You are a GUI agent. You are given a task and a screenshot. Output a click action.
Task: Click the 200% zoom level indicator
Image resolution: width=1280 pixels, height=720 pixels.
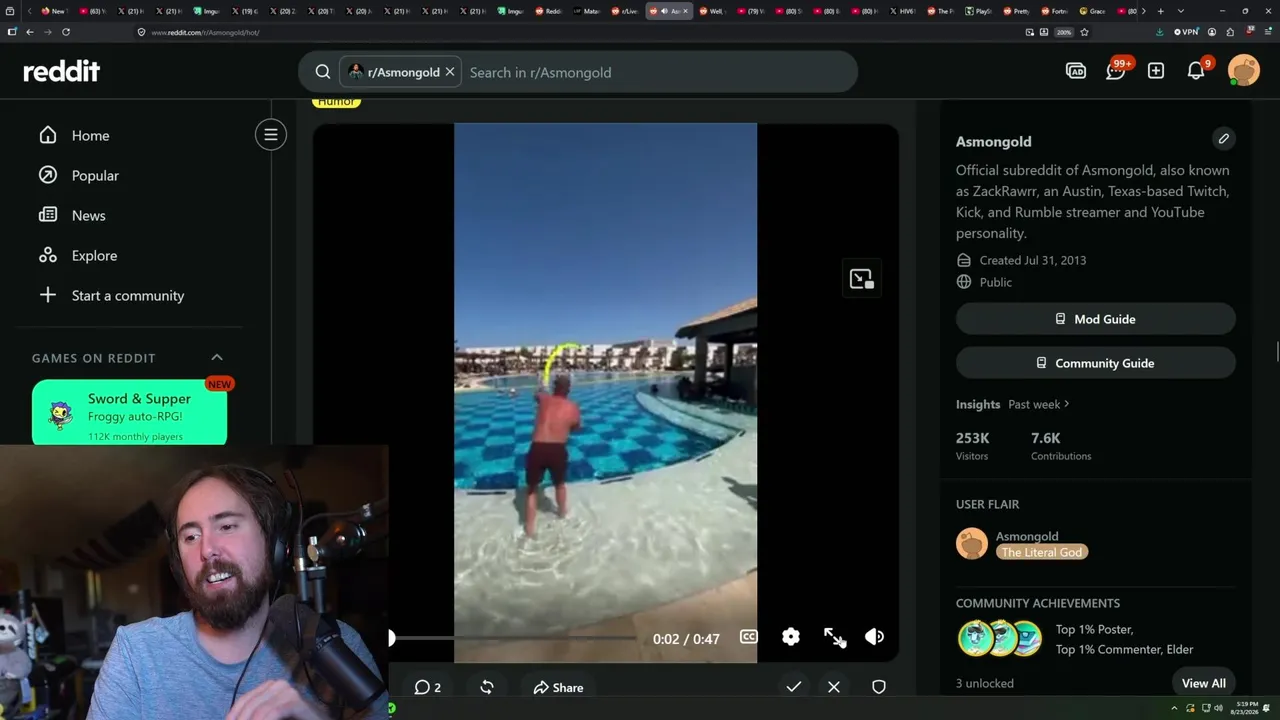(x=1064, y=32)
